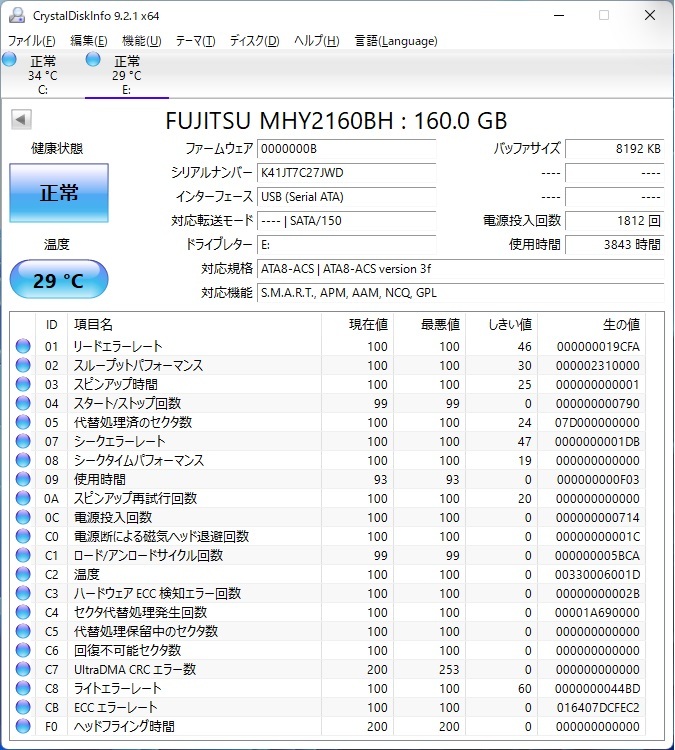Screen dimensions: 675x750
Task: Click status icon for ID 04 スタート/ストップ回数
Action: coord(23,403)
